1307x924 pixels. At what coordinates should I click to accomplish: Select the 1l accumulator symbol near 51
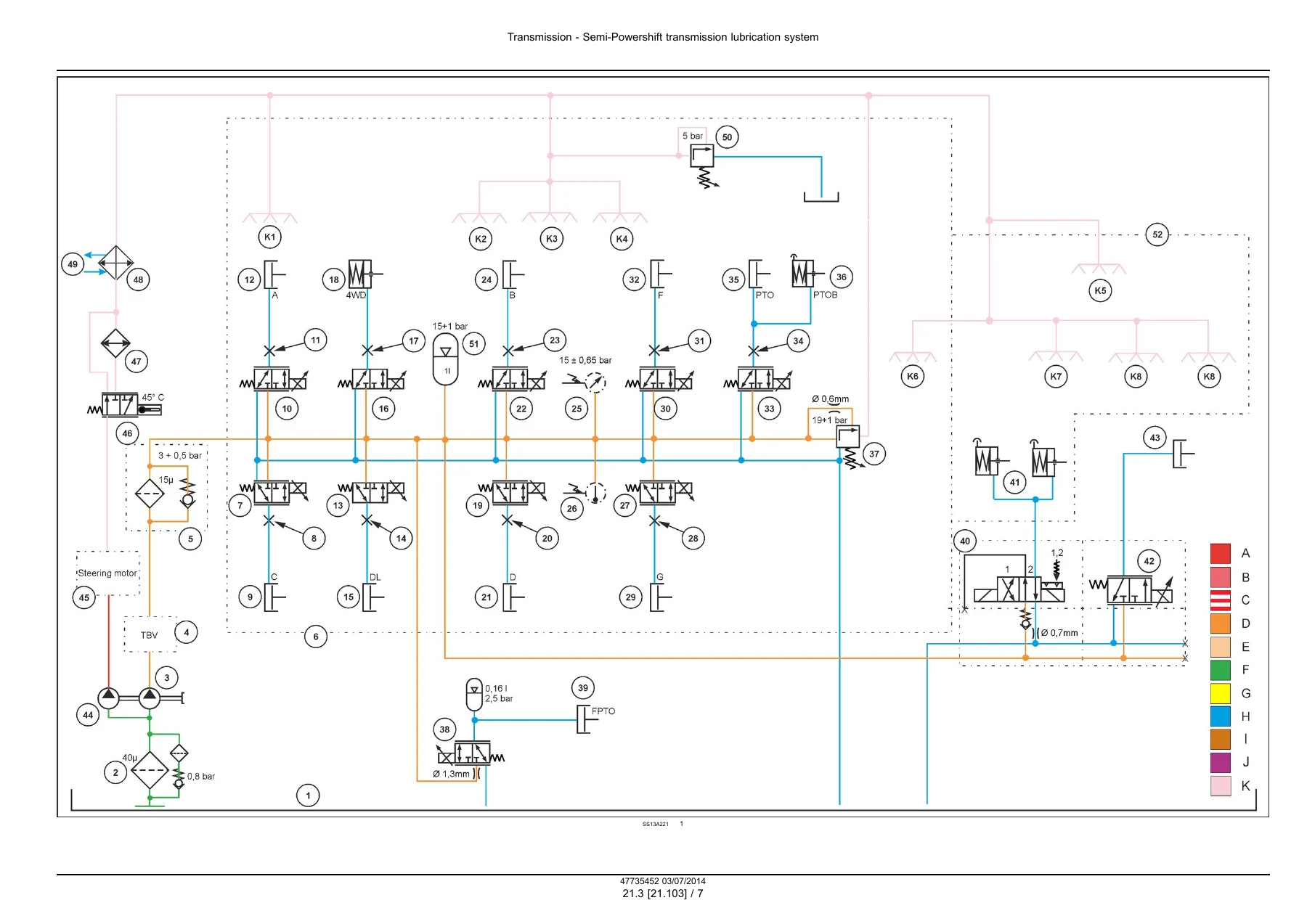[x=445, y=360]
